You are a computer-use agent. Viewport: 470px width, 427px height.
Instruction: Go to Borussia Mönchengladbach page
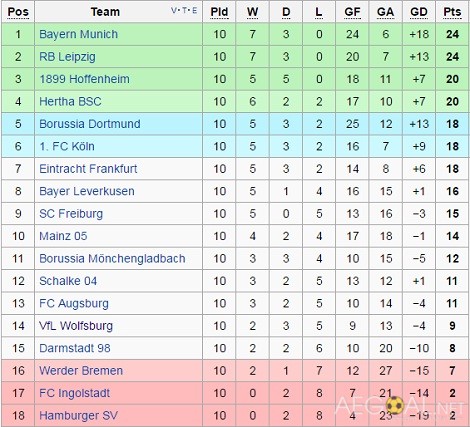tap(112, 259)
